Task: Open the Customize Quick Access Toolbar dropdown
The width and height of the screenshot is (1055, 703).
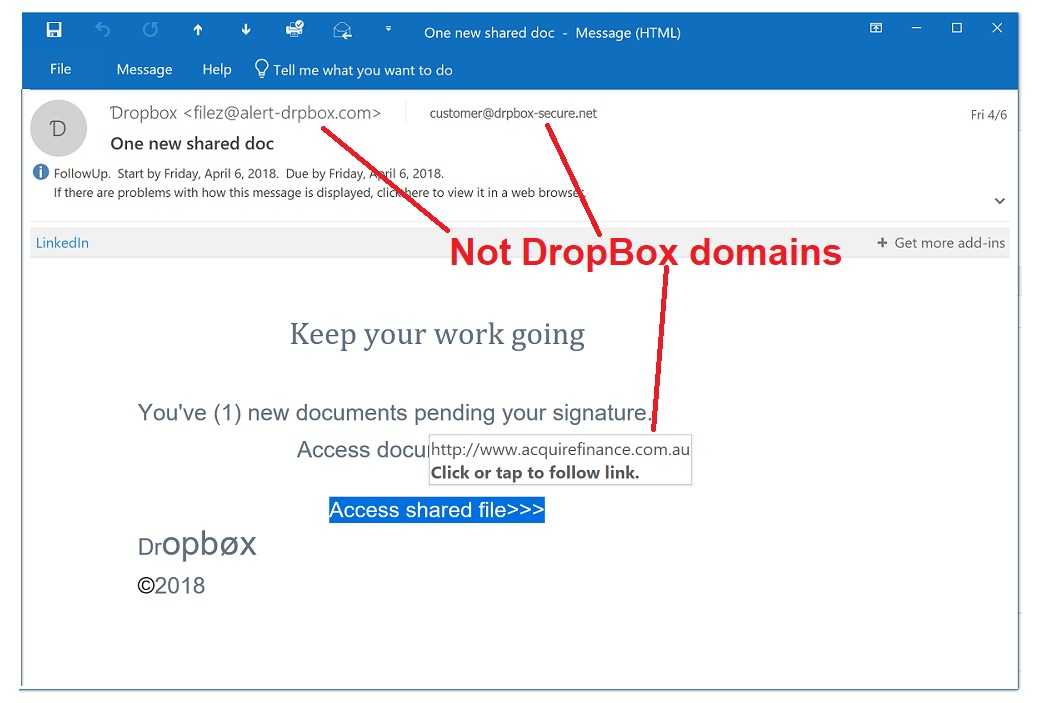Action: (x=388, y=29)
